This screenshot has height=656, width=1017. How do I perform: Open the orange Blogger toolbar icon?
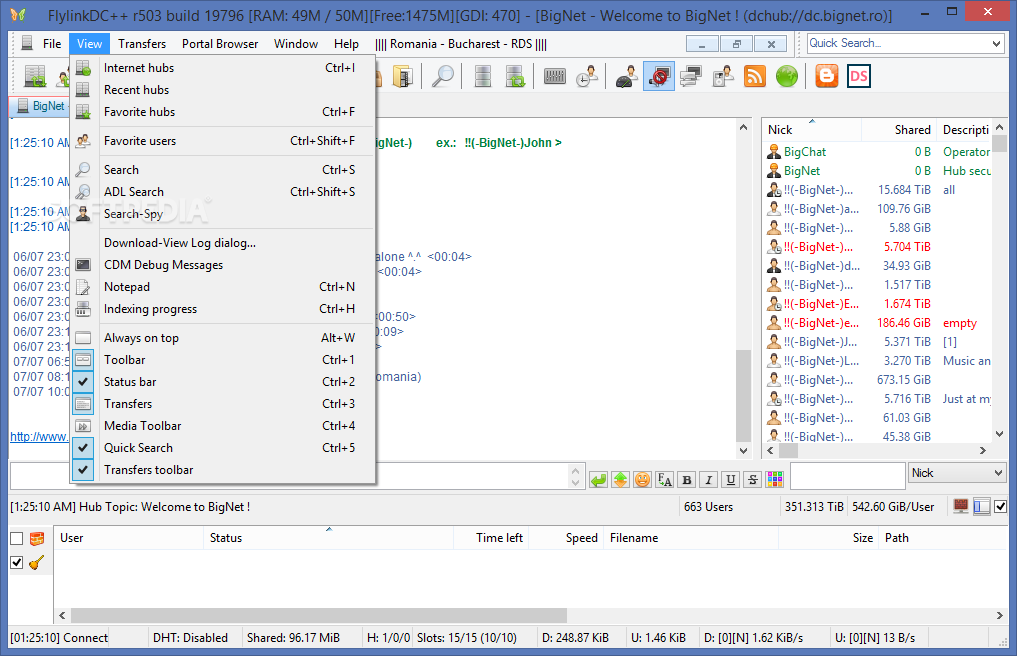(x=827, y=77)
